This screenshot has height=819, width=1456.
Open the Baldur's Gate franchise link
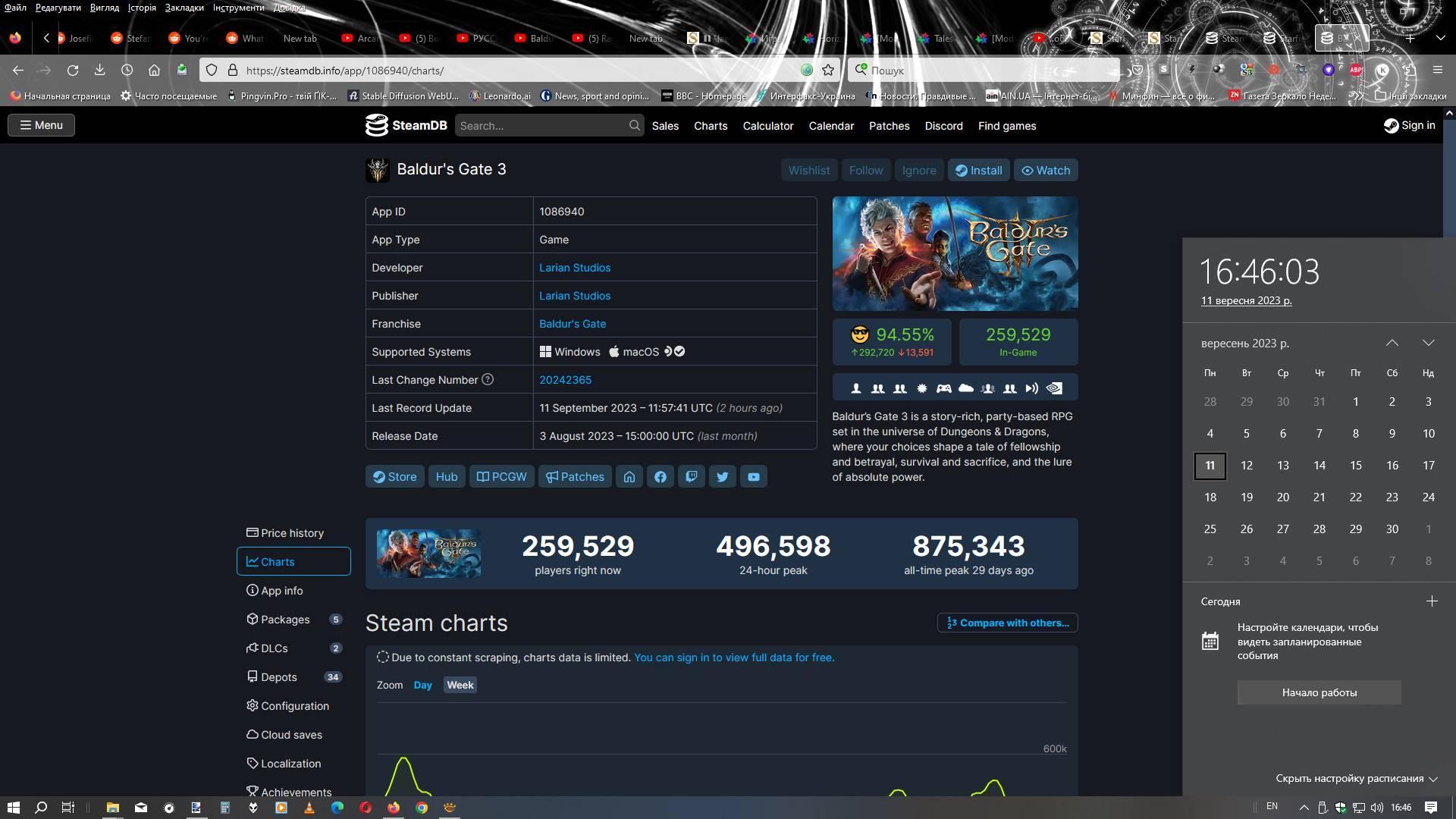pyautogui.click(x=573, y=324)
